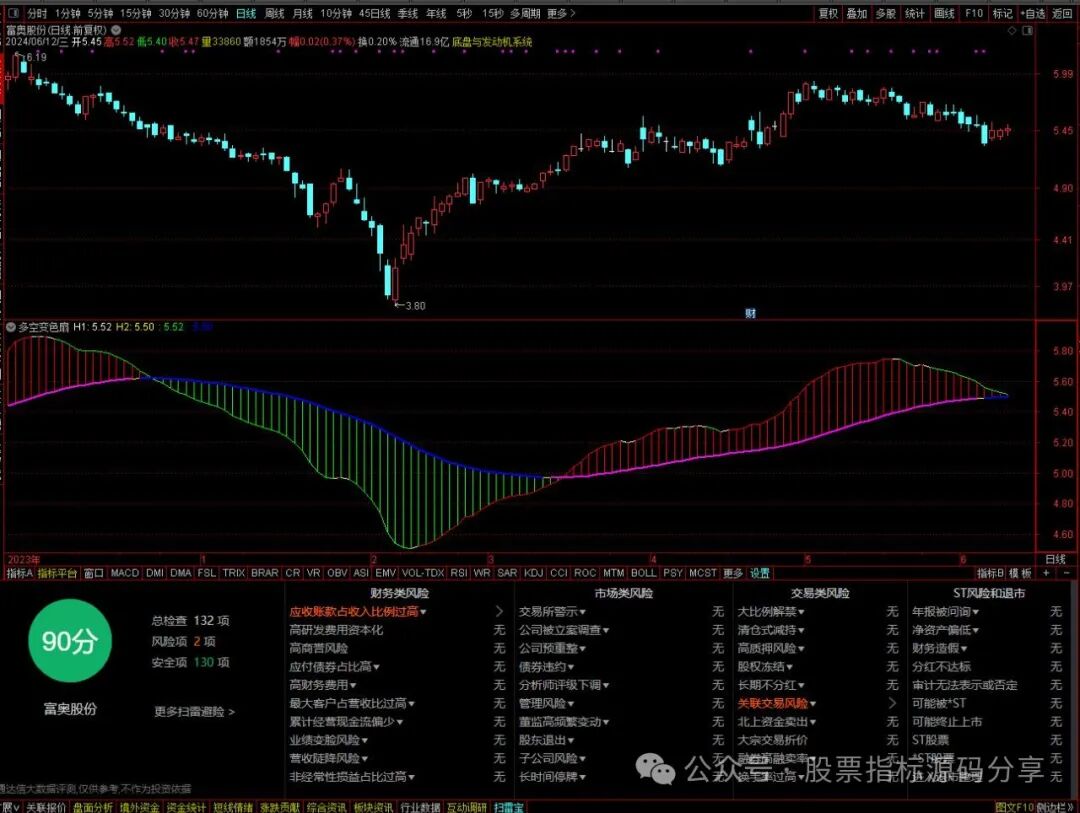
Task: Click the 多股 multi-stock button
Action: pyautogui.click(x=886, y=13)
